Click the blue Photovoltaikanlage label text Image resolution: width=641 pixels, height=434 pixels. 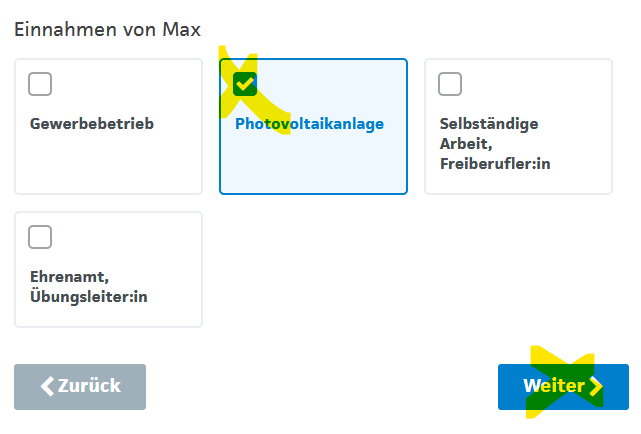coord(309,124)
